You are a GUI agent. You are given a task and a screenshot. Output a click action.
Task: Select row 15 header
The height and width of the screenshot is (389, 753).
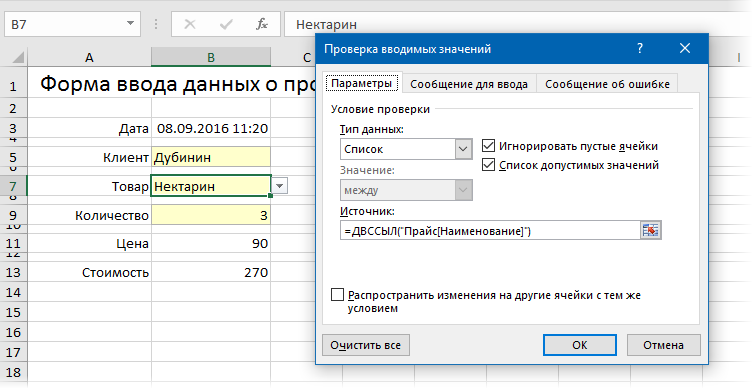13,312
